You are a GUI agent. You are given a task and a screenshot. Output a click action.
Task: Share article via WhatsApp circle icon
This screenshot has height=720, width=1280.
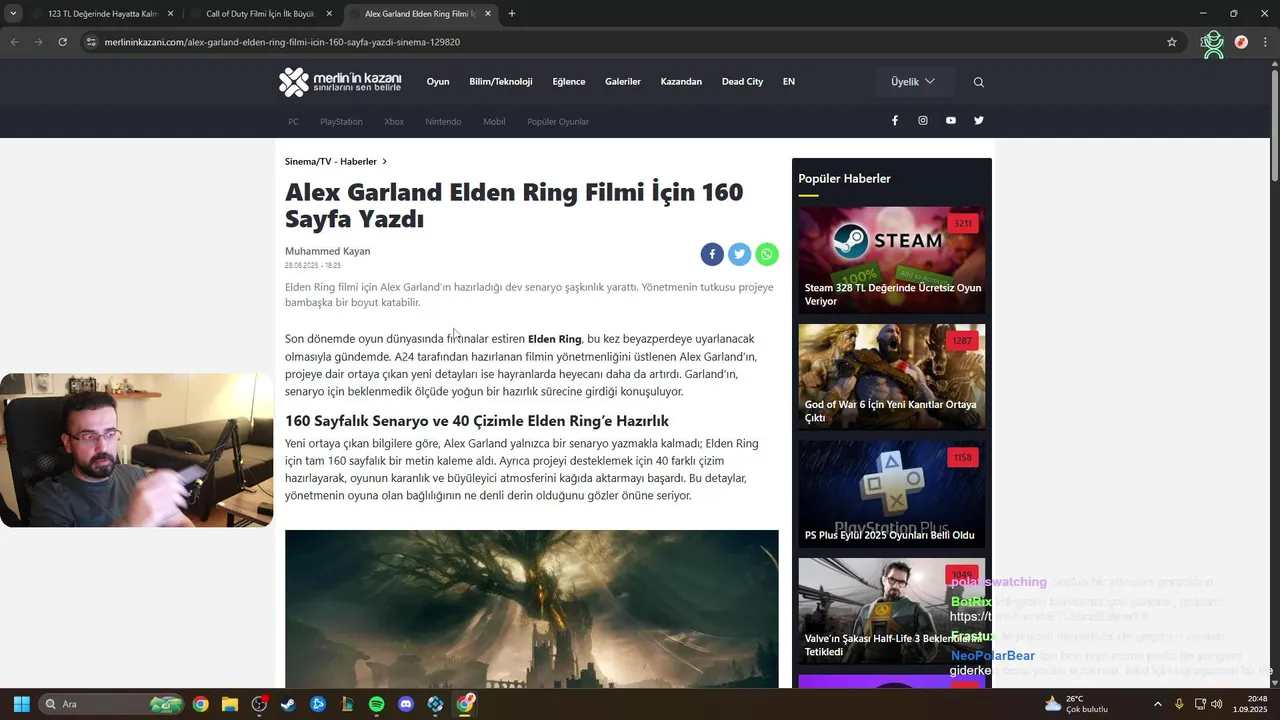[767, 254]
